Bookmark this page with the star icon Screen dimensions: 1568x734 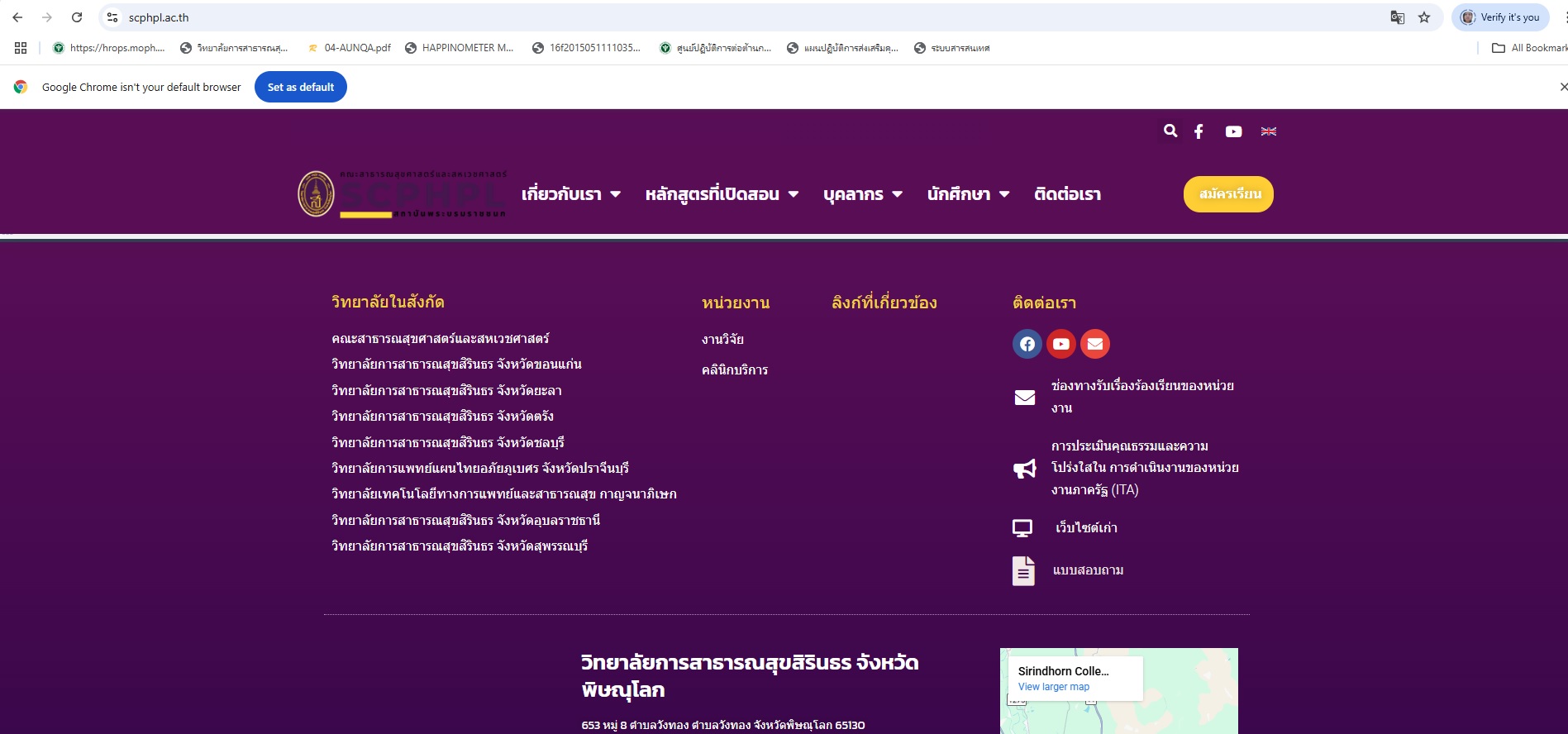(x=1424, y=17)
